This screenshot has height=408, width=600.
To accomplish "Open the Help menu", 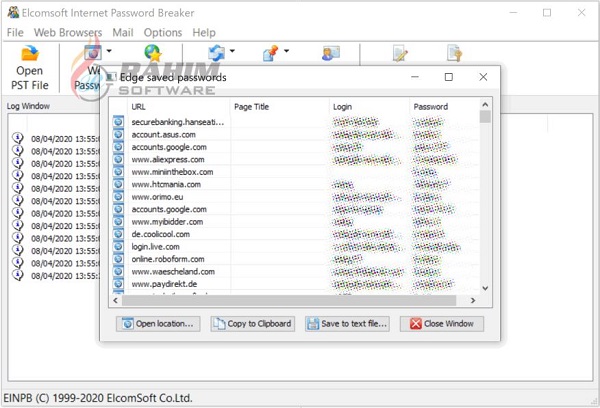I will (204, 33).
